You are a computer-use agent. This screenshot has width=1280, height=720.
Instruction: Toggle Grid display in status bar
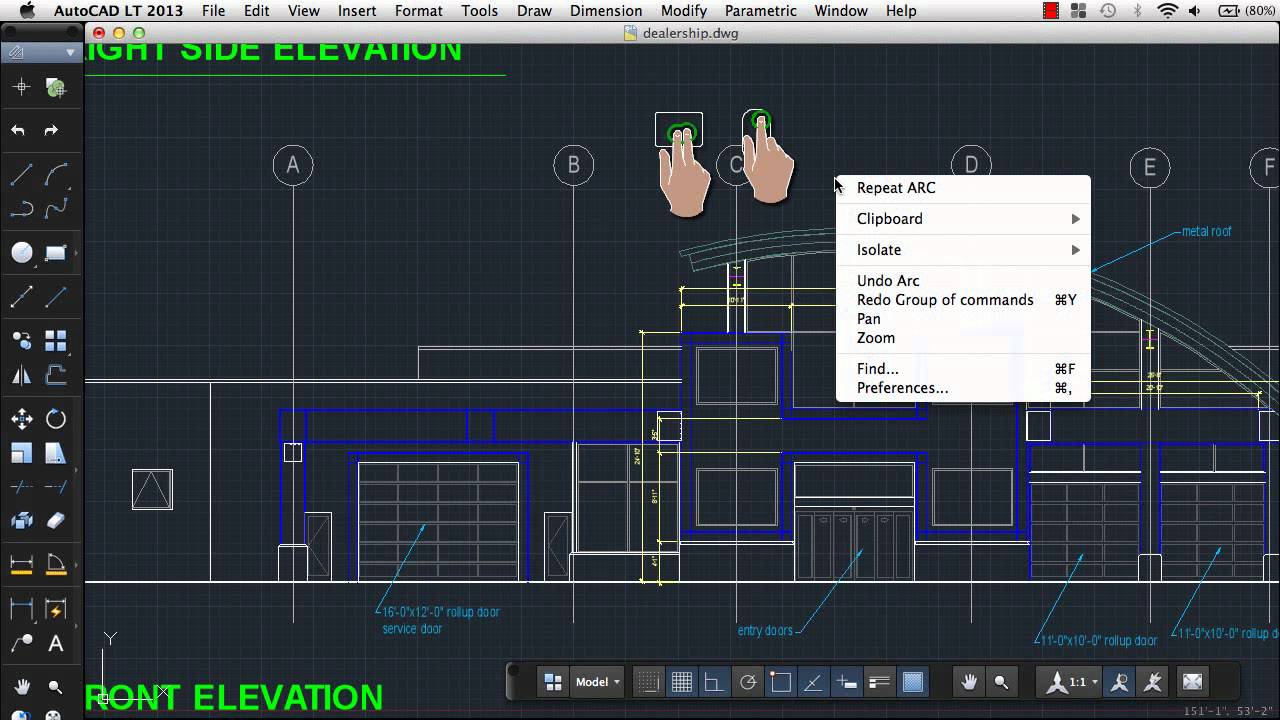[x=682, y=682]
